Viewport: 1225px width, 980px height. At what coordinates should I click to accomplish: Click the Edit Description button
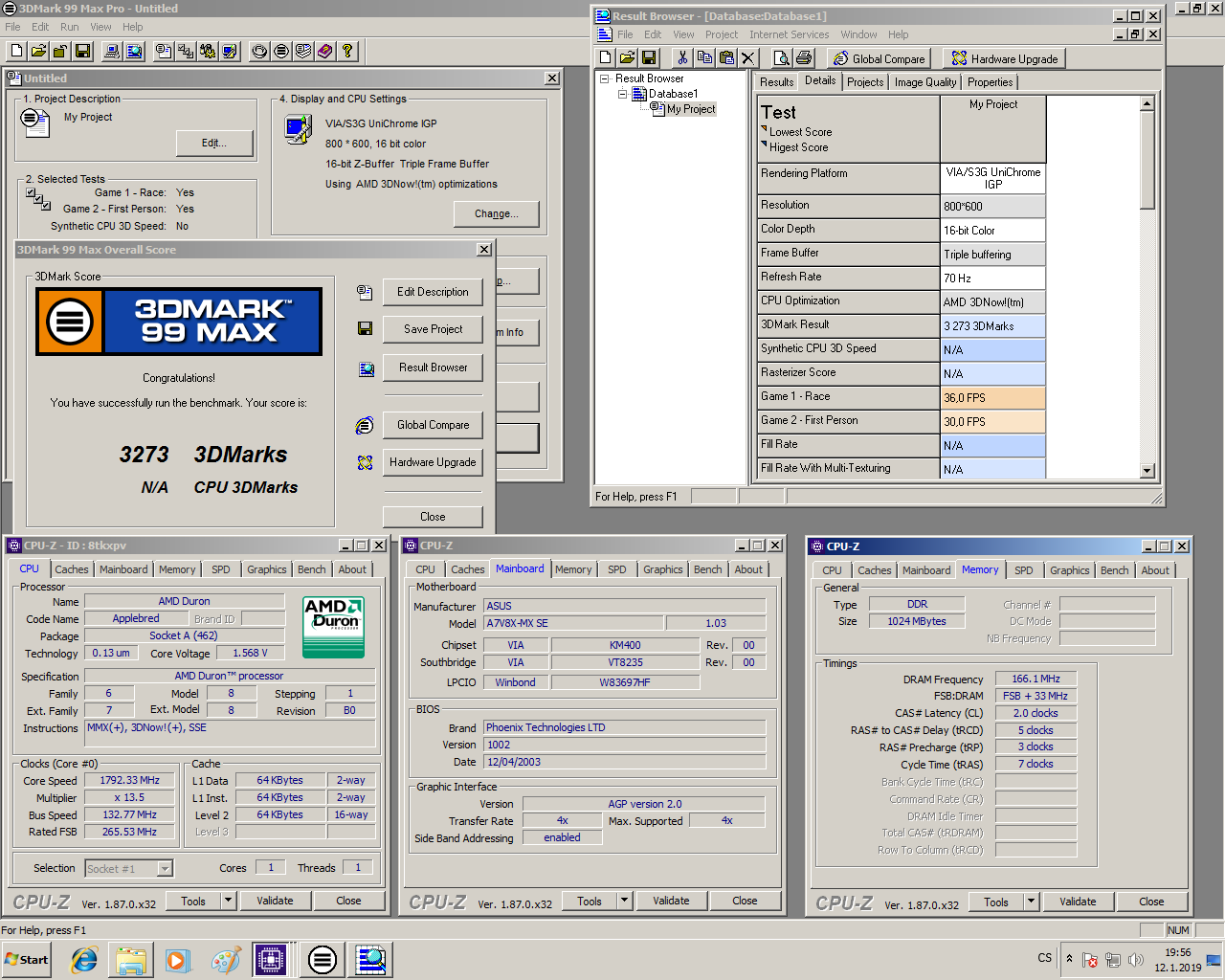coord(433,292)
